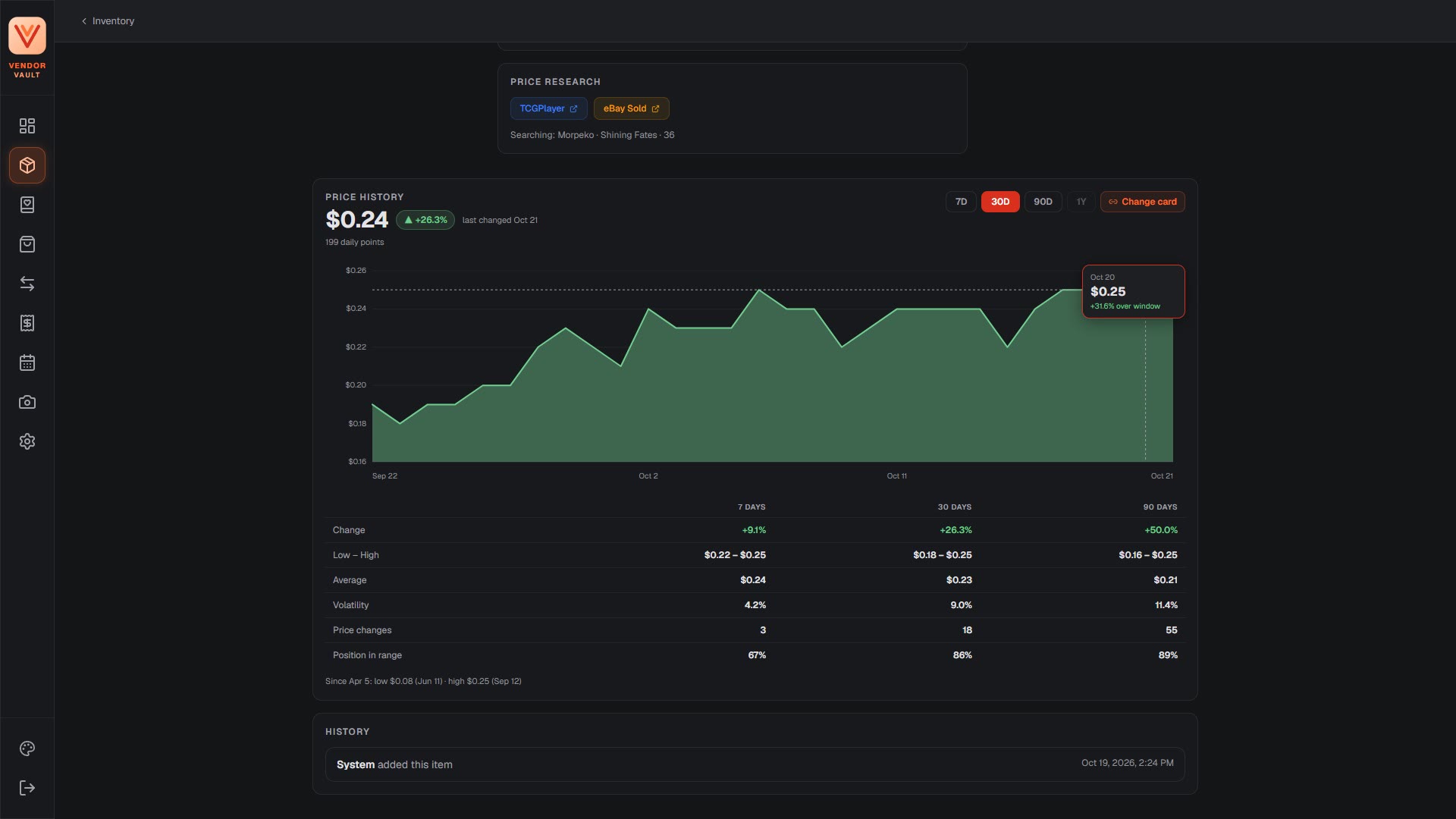Screen dimensions: 1456x819
Task: Click the +9.1% 7-day change value
Action: pyautogui.click(x=753, y=530)
